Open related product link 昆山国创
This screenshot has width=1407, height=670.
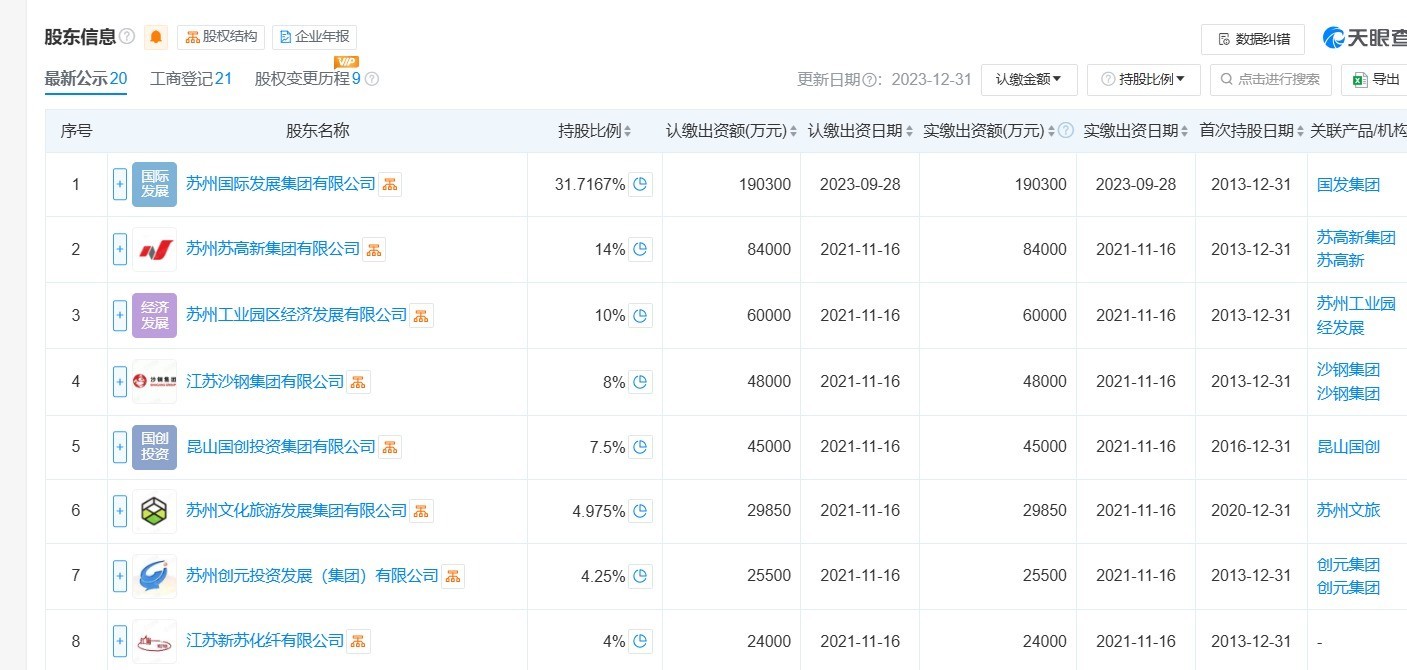point(1348,446)
